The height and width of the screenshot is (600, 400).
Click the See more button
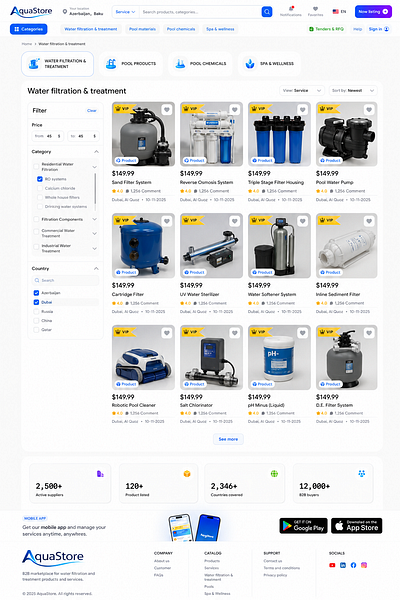point(228,439)
